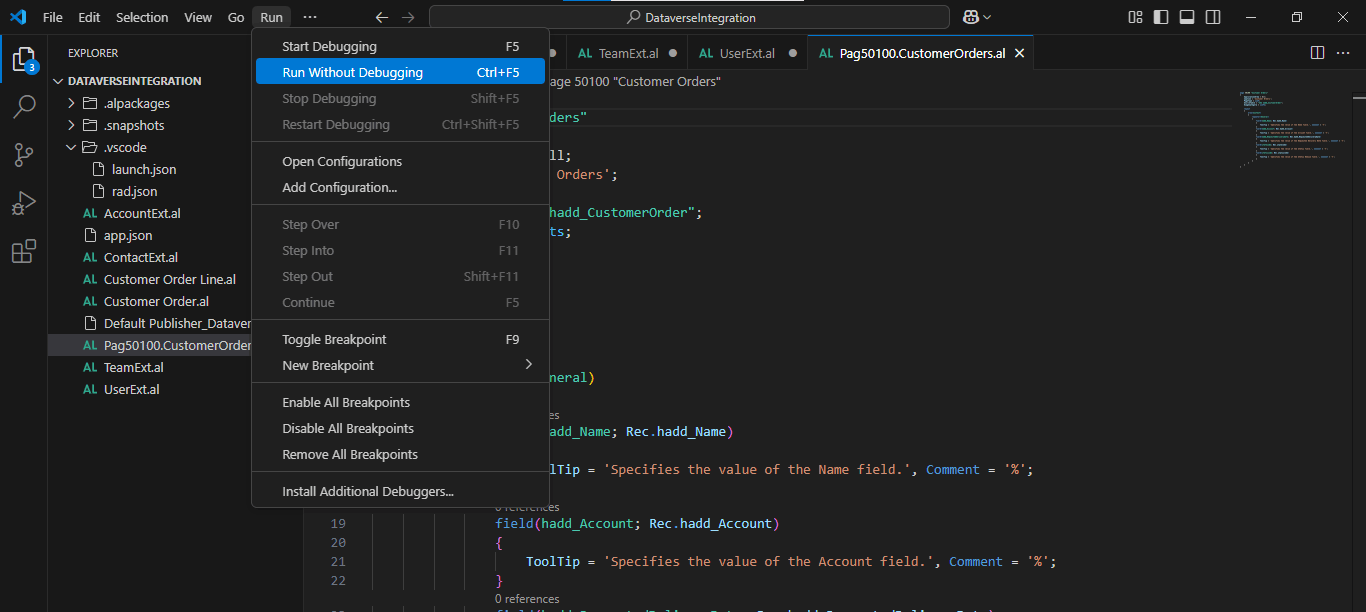Open the Source Control view
1366x612 pixels.
(x=24, y=155)
